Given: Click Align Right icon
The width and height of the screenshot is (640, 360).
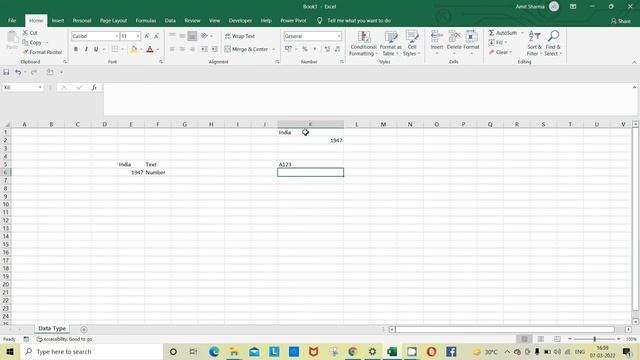Looking at the screenshot, I should 192,49.
